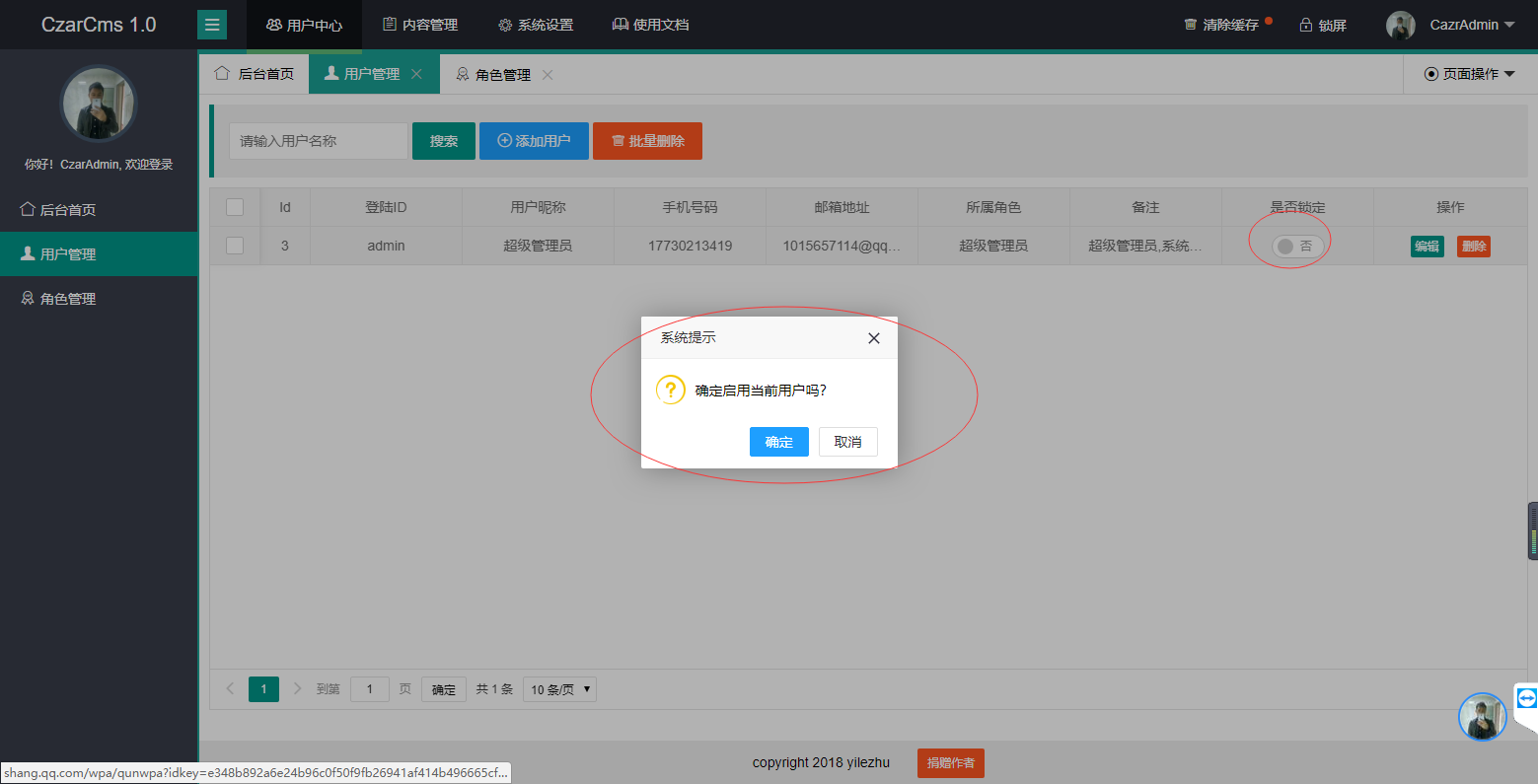Click the CzarCms 1.0 logo
This screenshot has height=784, width=1538.
coord(99,25)
